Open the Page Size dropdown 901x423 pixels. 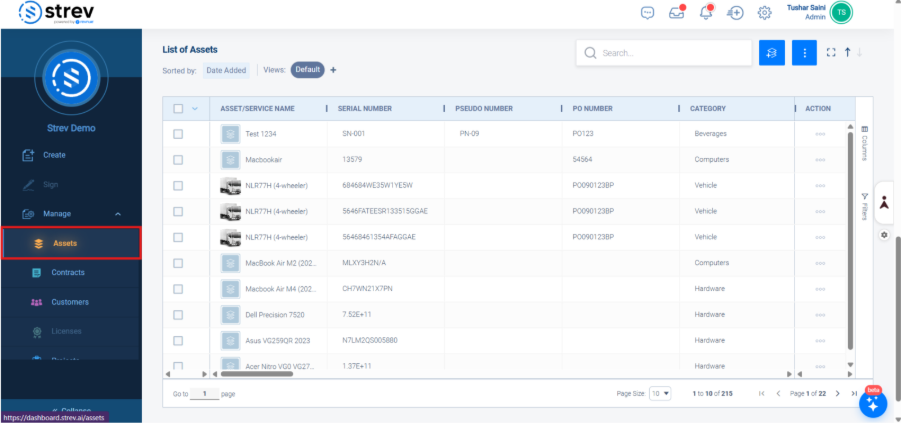pos(660,394)
